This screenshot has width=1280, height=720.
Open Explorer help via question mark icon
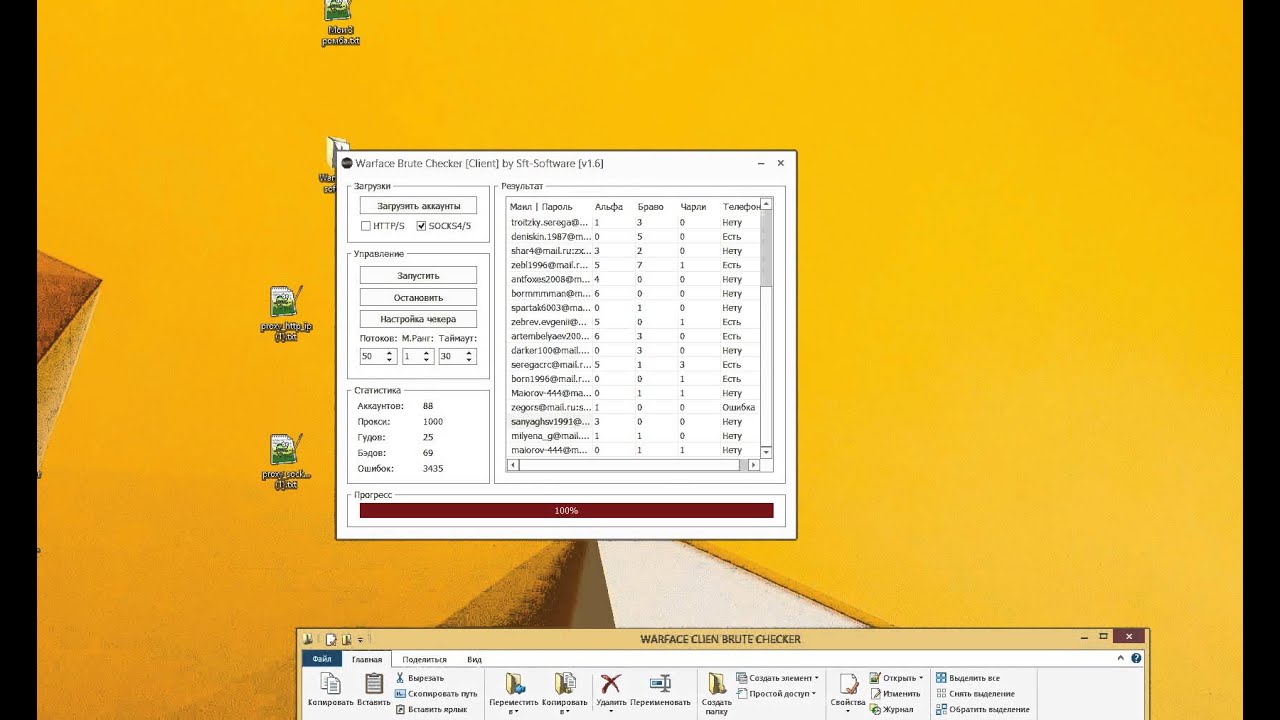coord(1136,659)
